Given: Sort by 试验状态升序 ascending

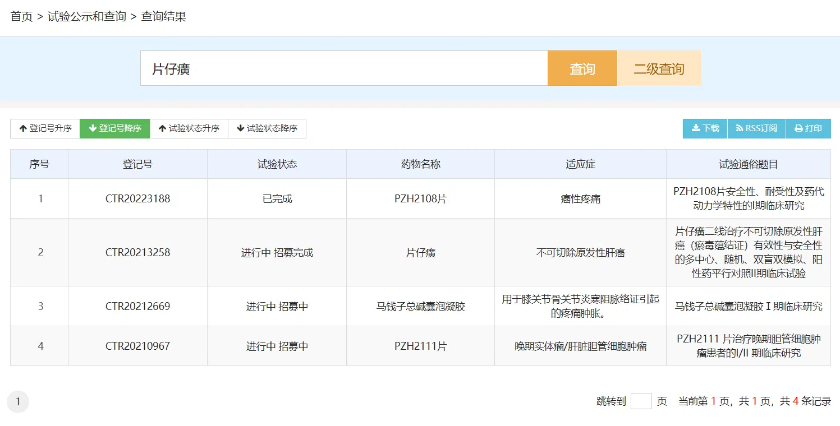Looking at the screenshot, I should [189, 129].
